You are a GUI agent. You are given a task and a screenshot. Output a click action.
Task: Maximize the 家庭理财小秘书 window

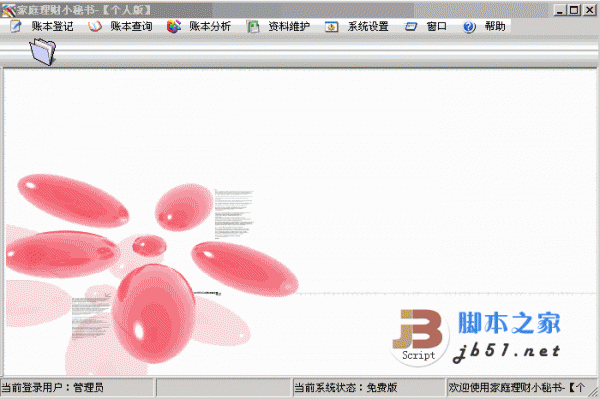pos(574,10)
